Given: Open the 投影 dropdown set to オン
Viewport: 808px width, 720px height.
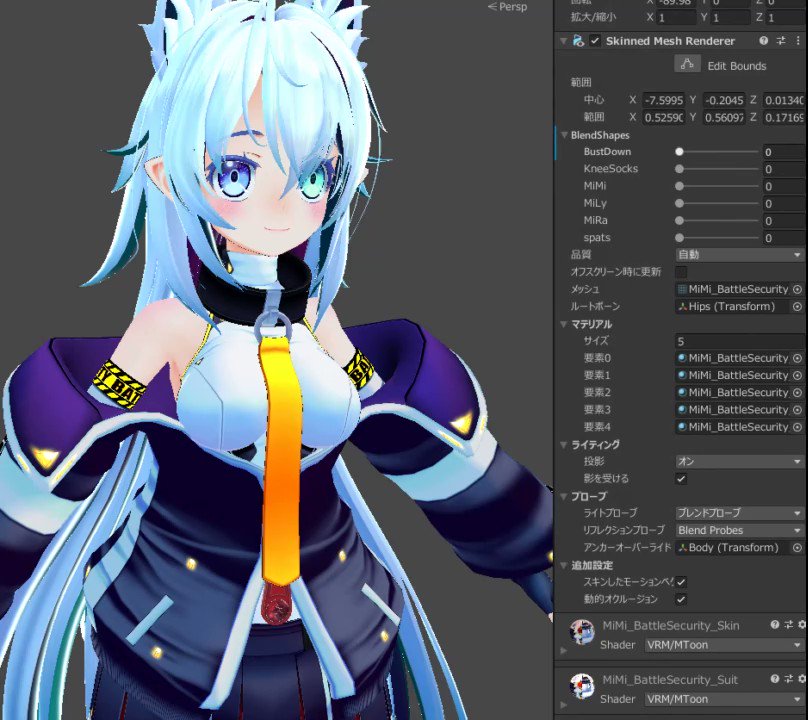Looking at the screenshot, I should pos(739,462).
